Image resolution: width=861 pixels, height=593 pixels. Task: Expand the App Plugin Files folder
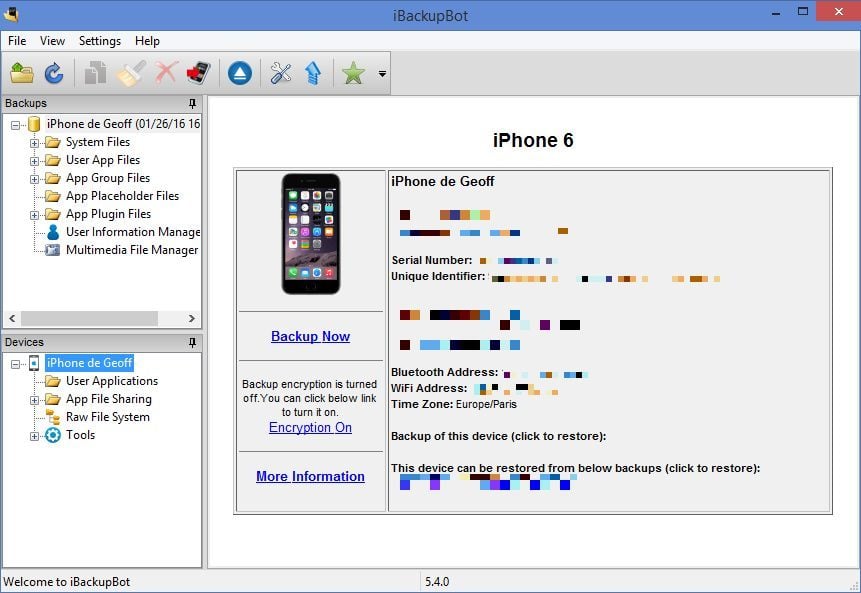tap(34, 215)
